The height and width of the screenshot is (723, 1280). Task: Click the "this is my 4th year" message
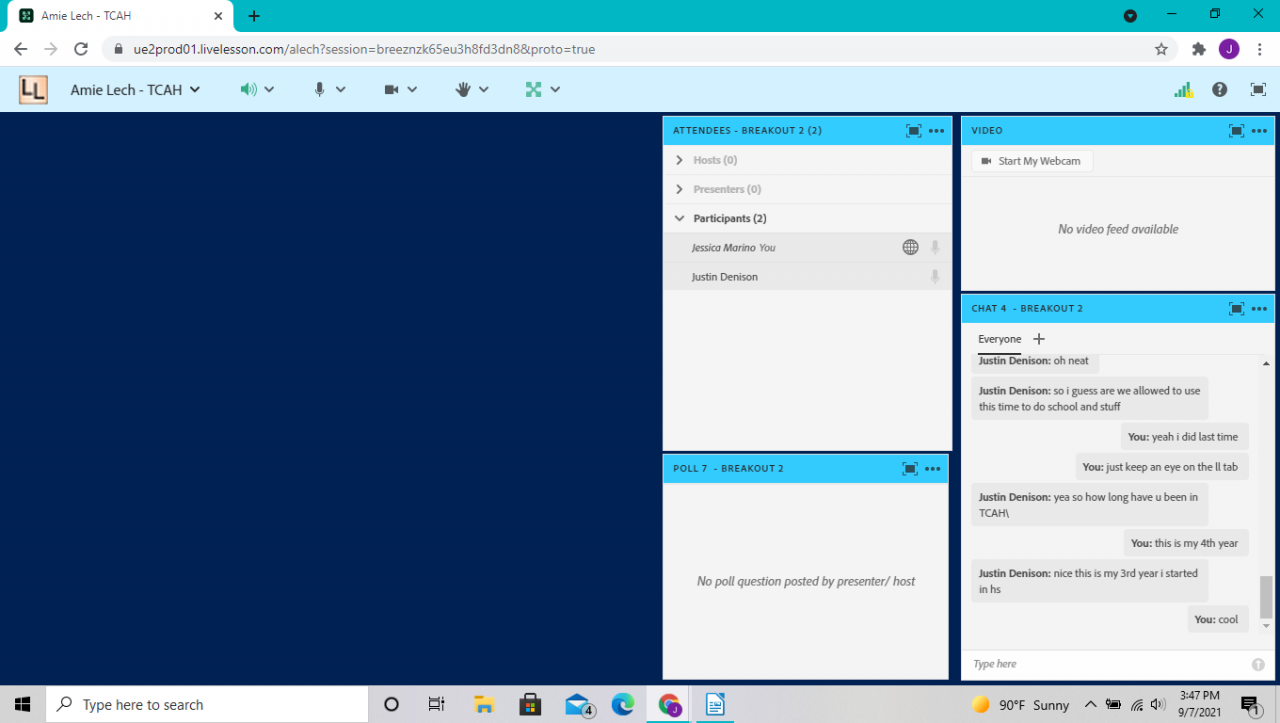1186,543
